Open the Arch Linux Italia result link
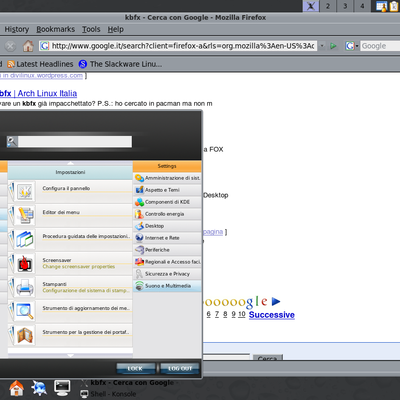400x400 pixels. [38, 93]
